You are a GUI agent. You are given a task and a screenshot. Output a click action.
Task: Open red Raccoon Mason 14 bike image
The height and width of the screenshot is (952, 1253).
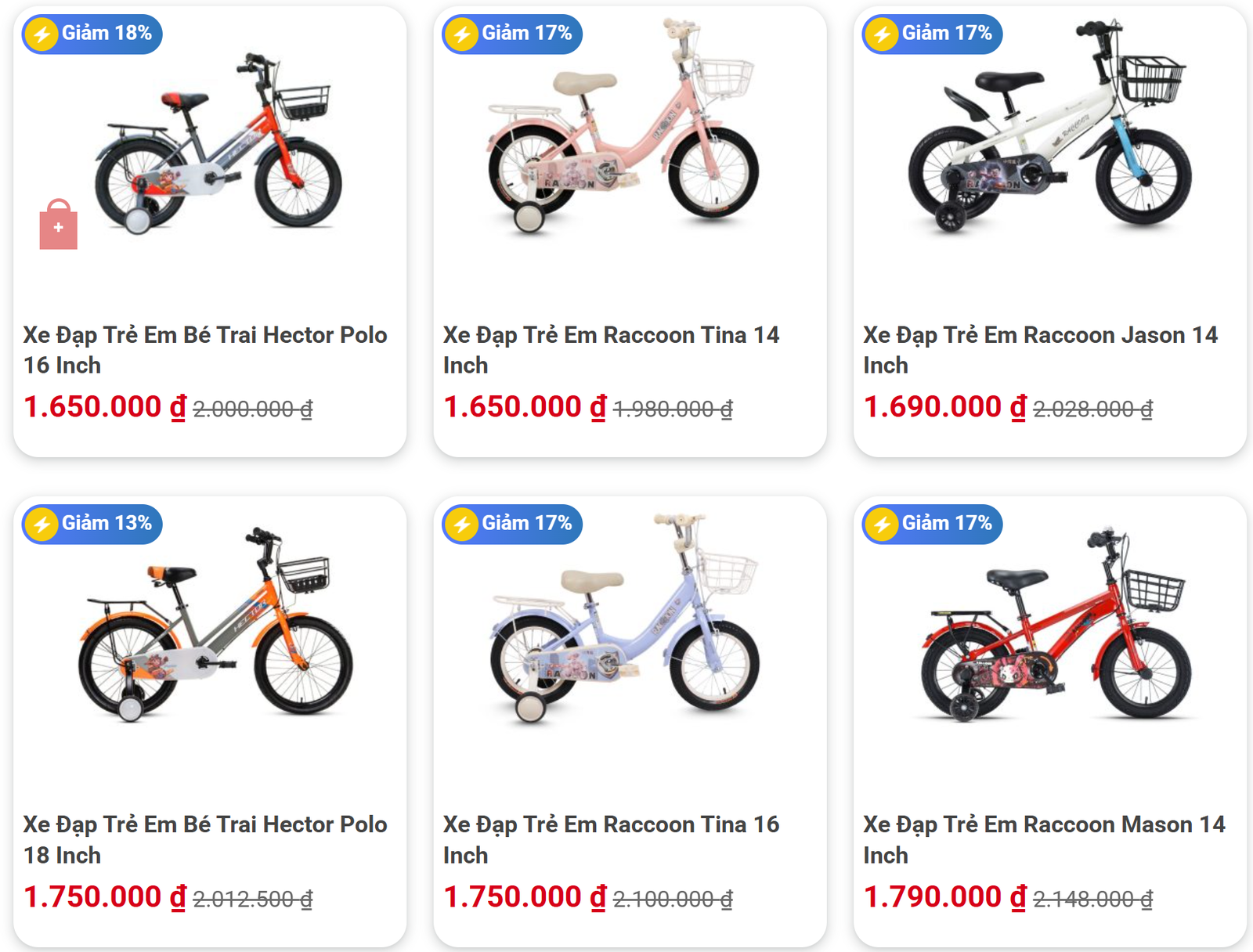[1055, 626]
